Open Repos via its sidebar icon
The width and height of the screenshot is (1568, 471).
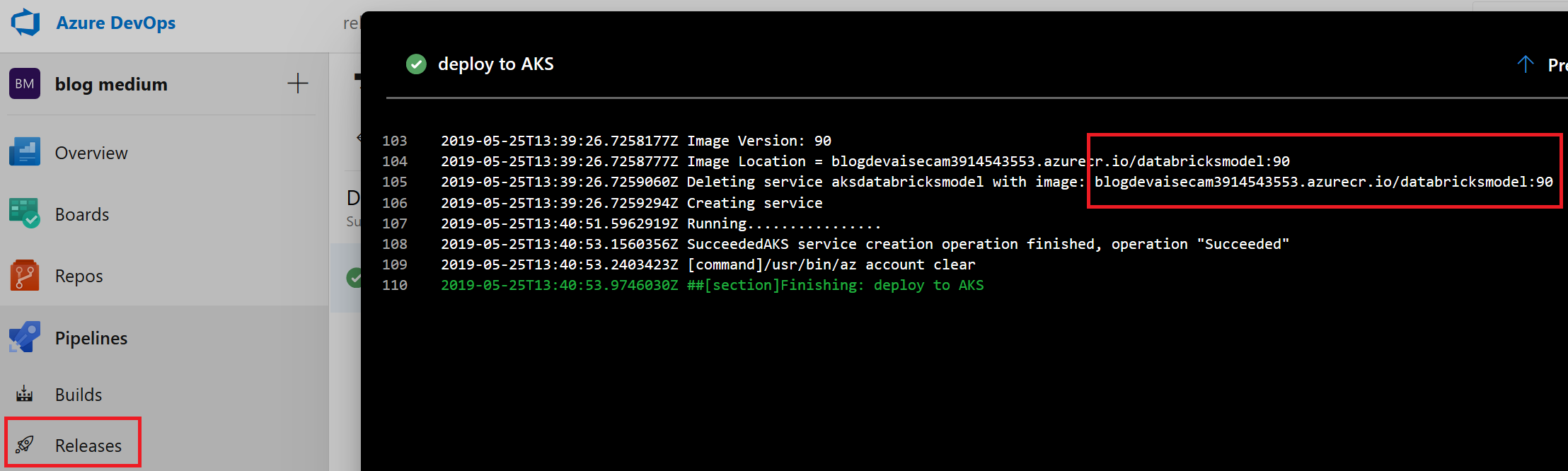(25, 275)
